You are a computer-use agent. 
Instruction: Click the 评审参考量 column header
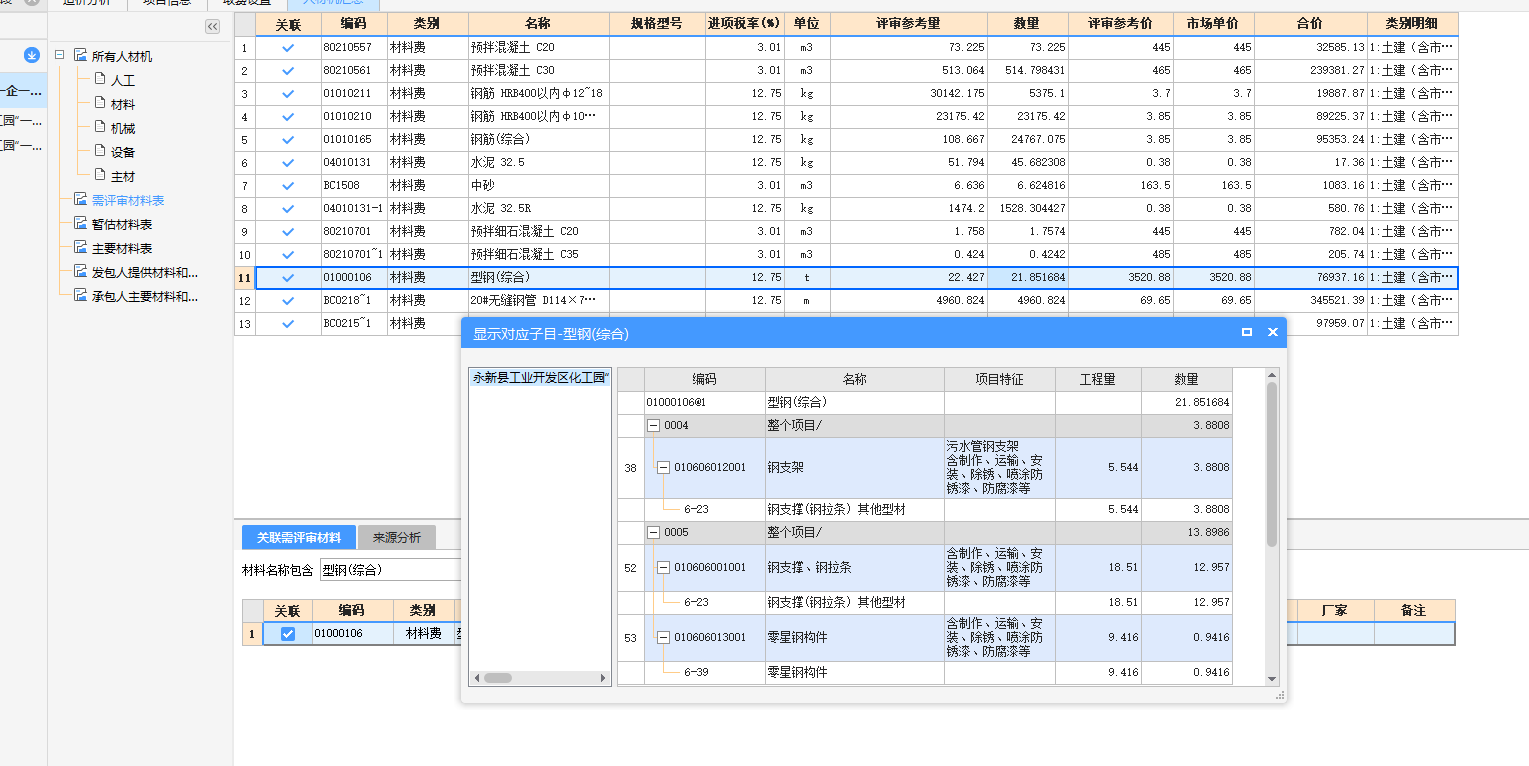(x=908, y=24)
